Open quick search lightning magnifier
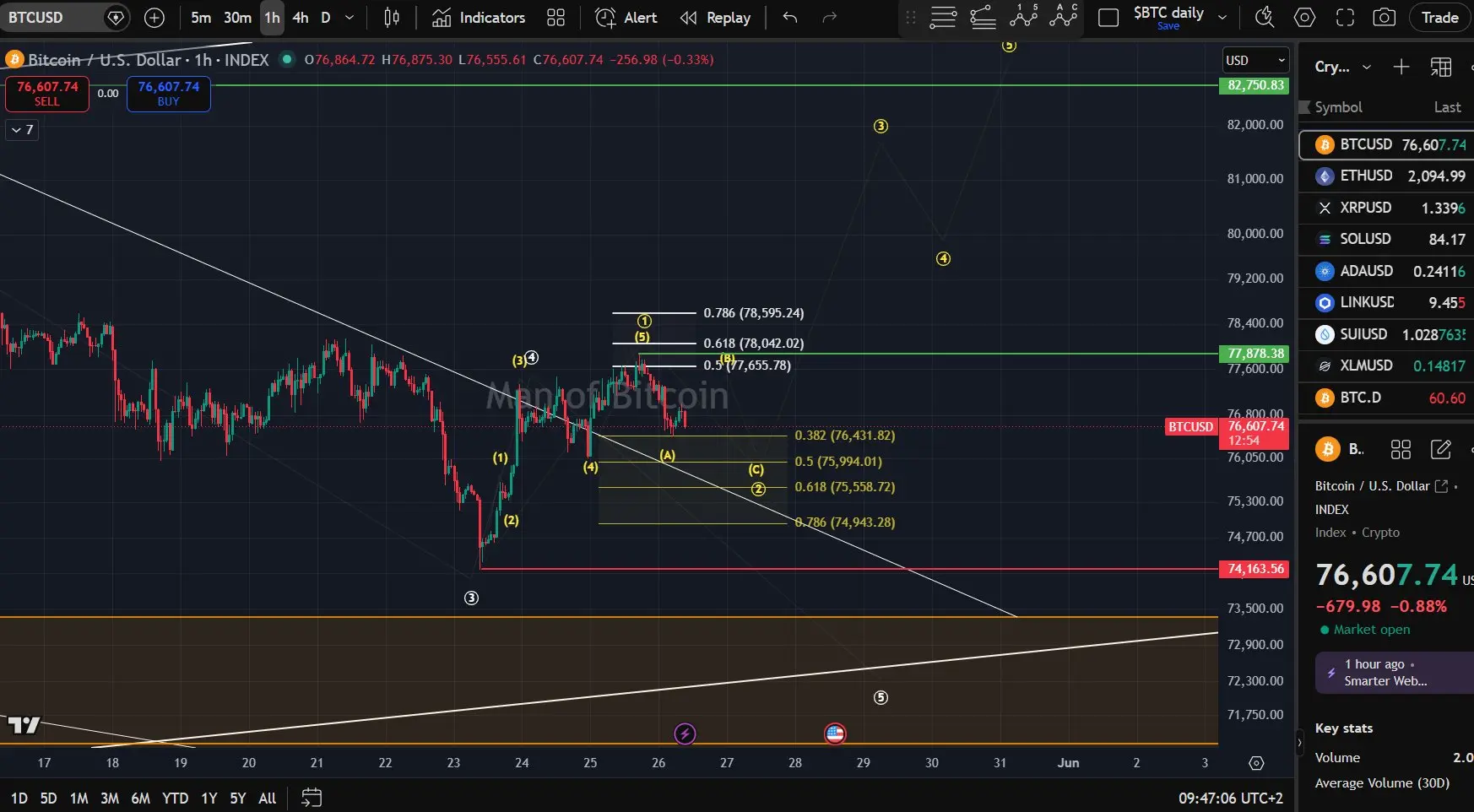Viewport: 1474px width, 812px height. [1264, 18]
